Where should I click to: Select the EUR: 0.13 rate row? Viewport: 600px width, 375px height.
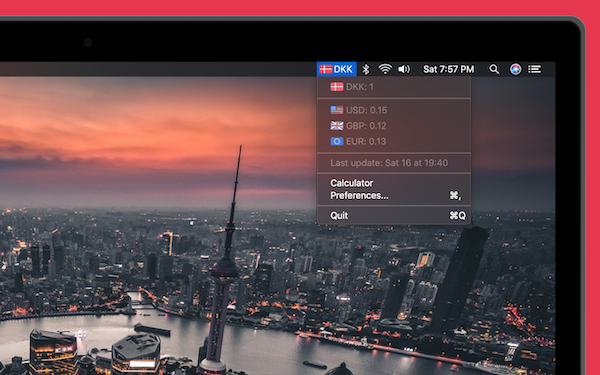tap(394, 142)
